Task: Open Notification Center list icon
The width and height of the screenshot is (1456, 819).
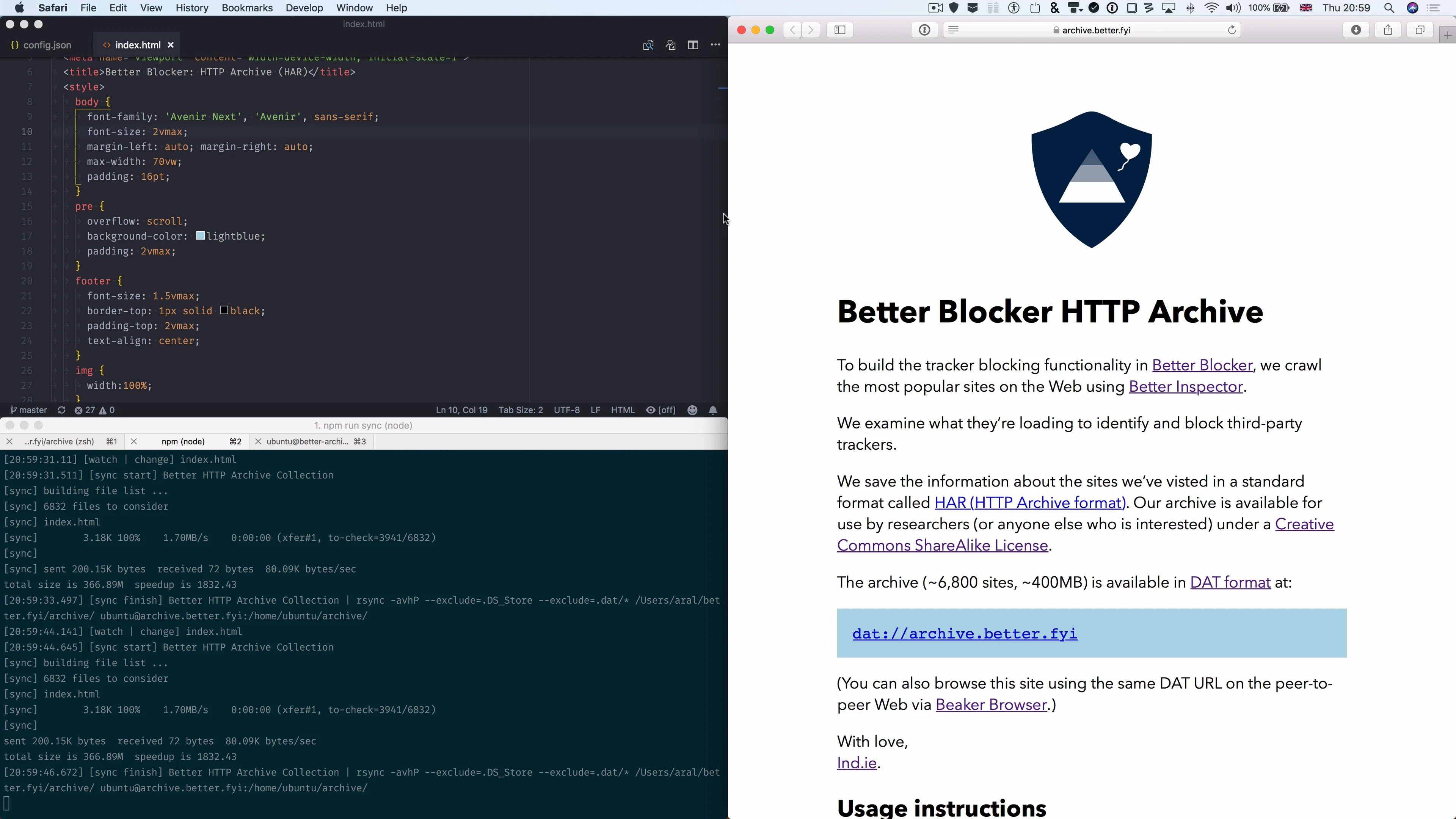Action: (x=1433, y=8)
